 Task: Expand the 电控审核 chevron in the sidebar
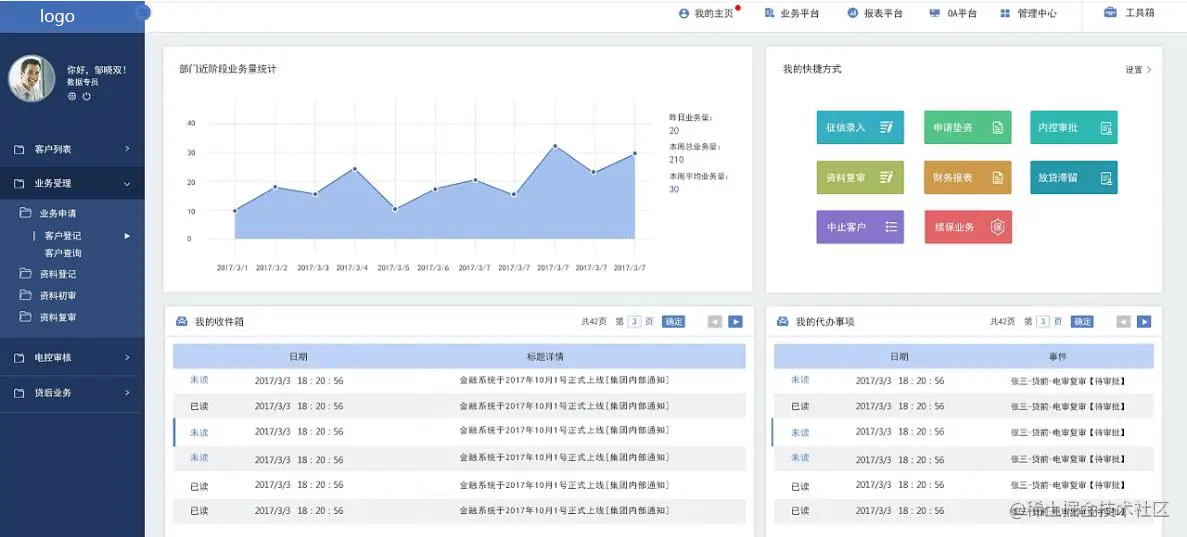(x=127, y=357)
